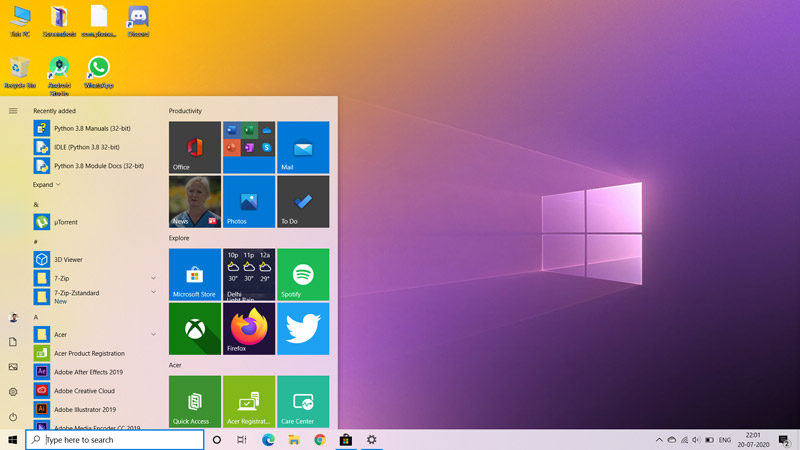Select the Discord desktop shortcut
This screenshot has height=450, width=800.
pyautogui.click(x=138, y=21)
